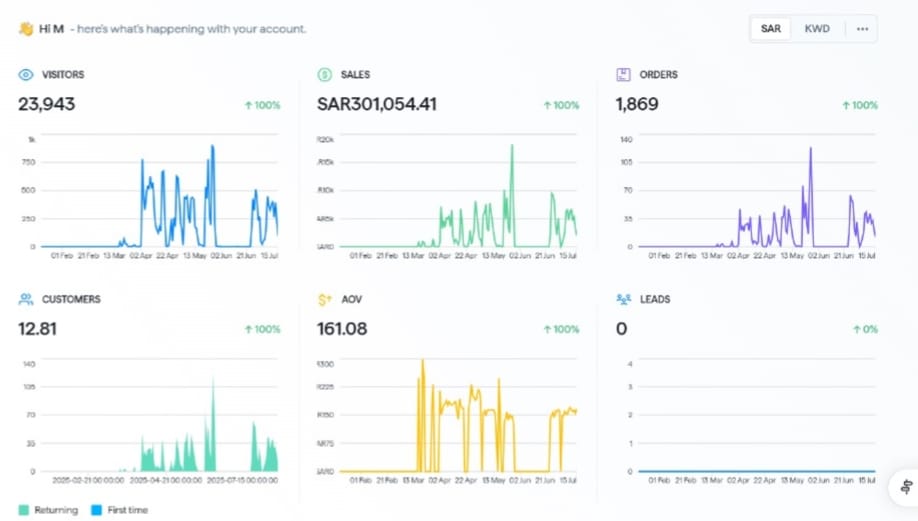Switch currency to KWD
This screenshot has width=918, height=521.
[817, 29]
